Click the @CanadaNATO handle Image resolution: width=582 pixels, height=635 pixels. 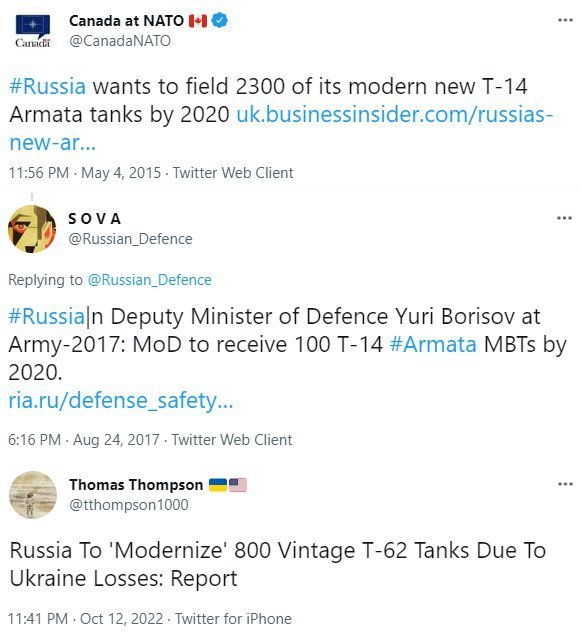[120, 41]
